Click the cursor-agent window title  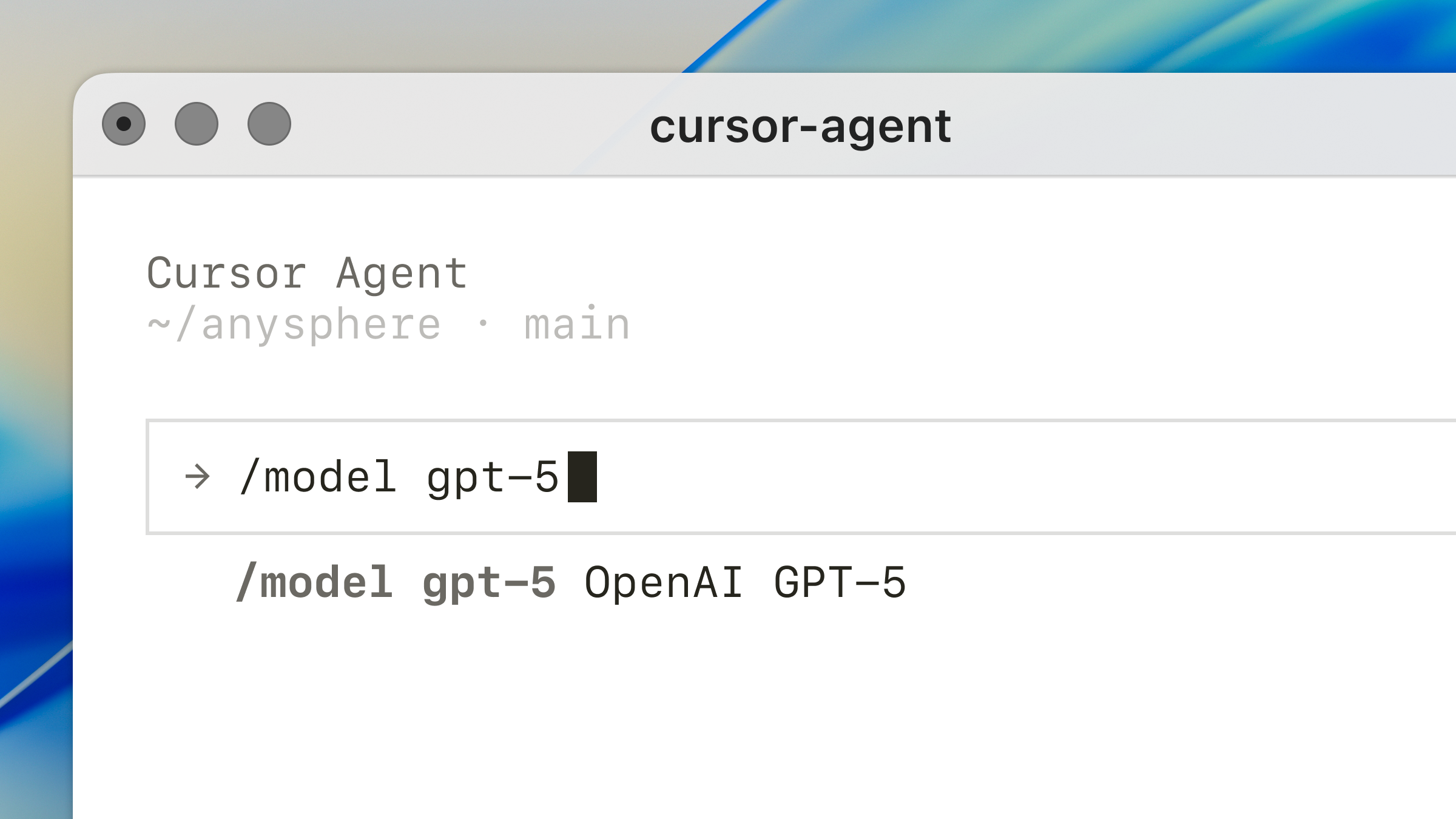pos(800,126)
